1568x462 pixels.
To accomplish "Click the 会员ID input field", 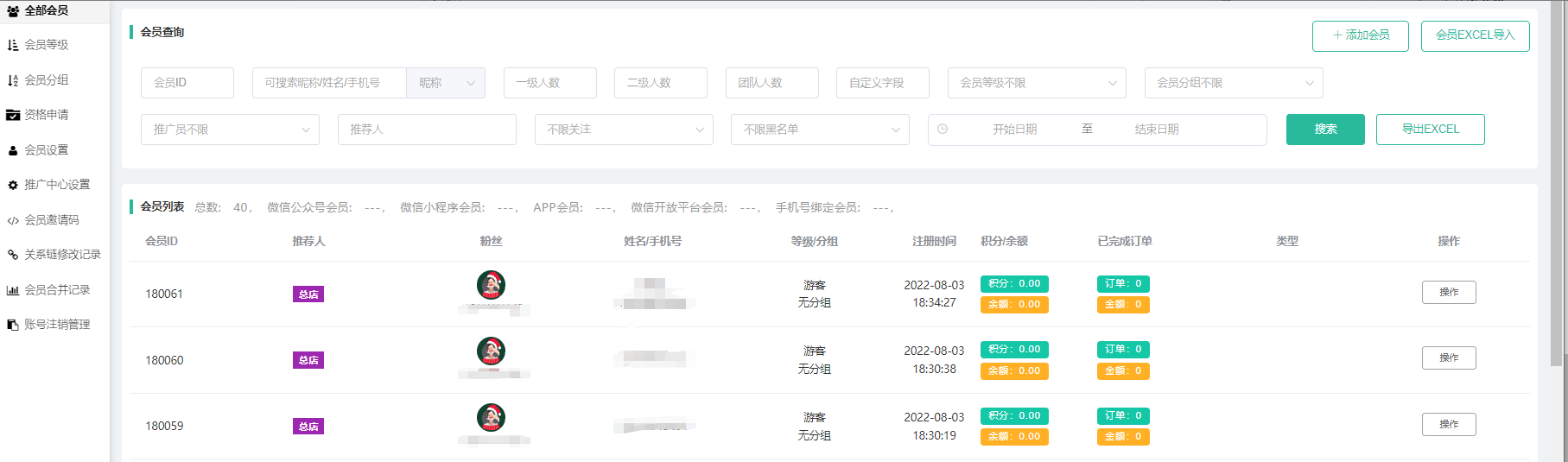I will (x=187, y=83).
